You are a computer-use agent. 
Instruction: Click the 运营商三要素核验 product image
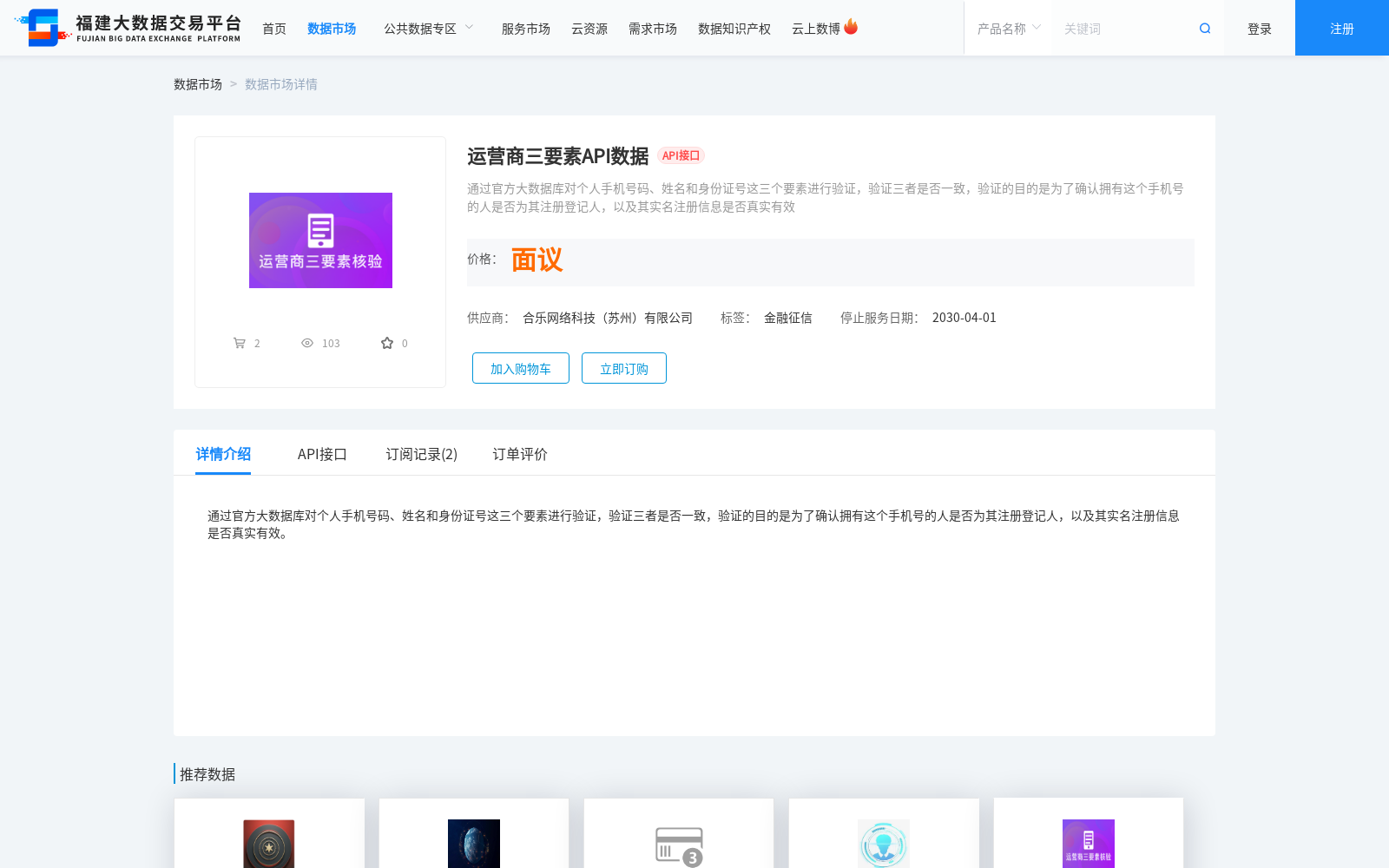pos(320,240)
